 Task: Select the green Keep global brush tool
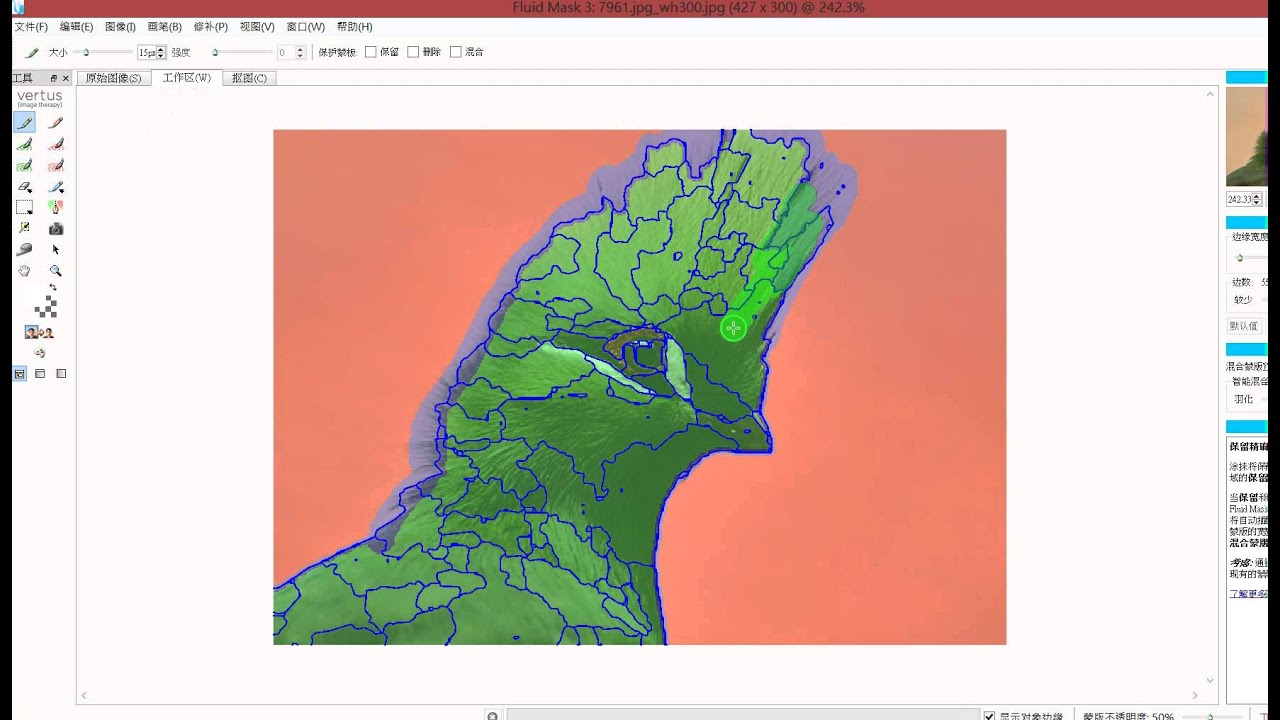point(24,165)
